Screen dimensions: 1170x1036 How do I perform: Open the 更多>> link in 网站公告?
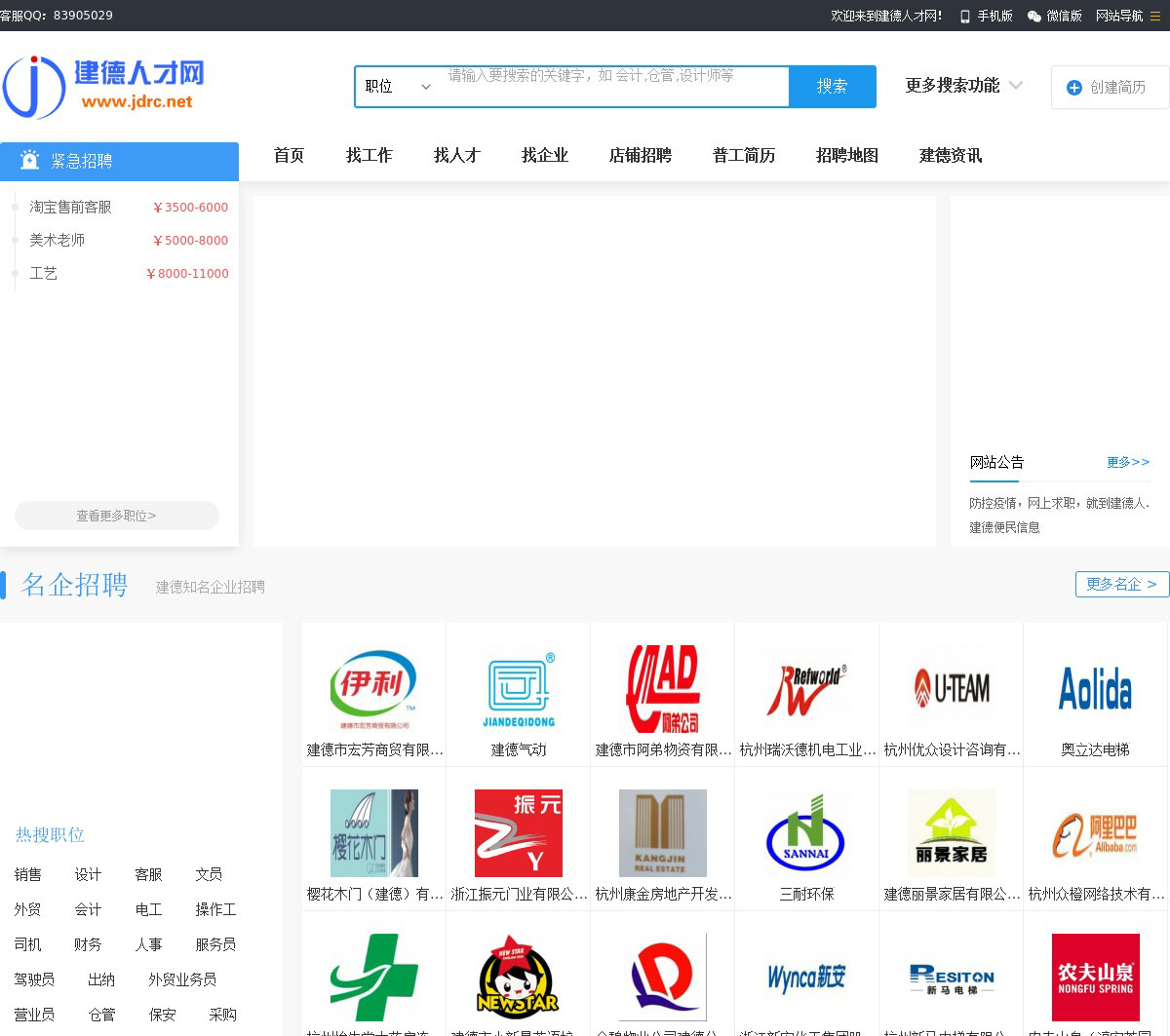1128,462
